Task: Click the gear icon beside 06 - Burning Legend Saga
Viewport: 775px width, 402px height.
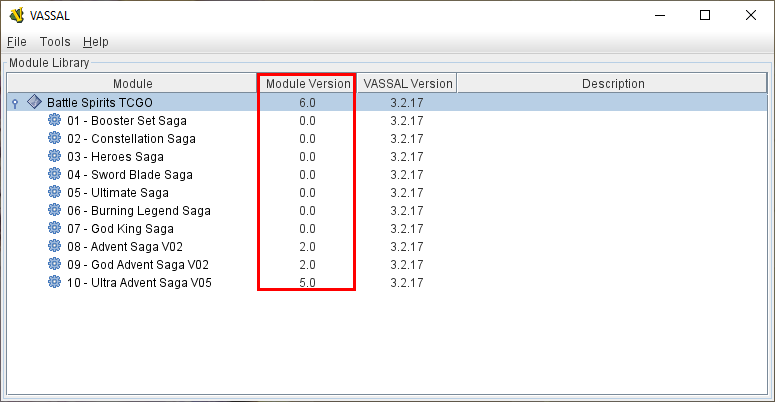Action: [54, 210]
